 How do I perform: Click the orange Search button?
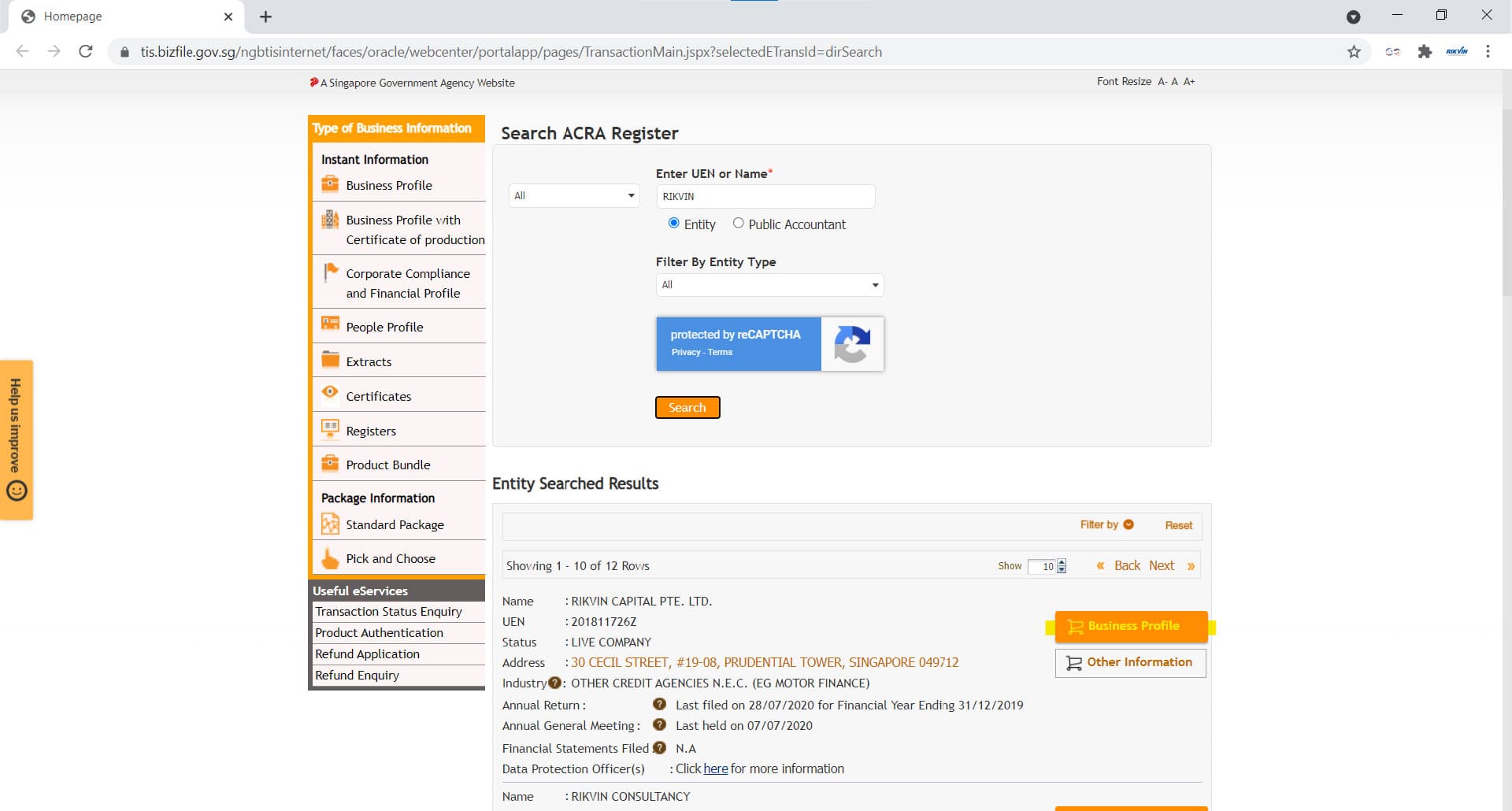click(687, 407)
